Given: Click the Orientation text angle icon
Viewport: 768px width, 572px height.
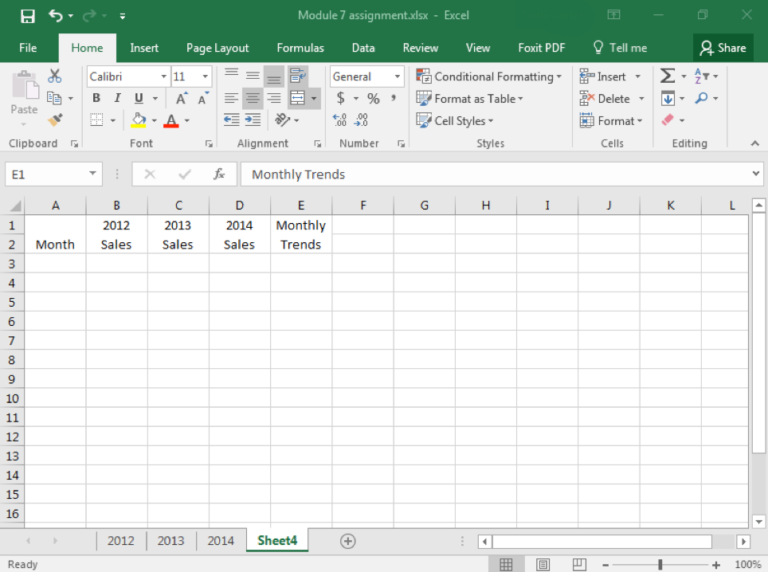Looking at the screenshot, I should click(282, 120).
